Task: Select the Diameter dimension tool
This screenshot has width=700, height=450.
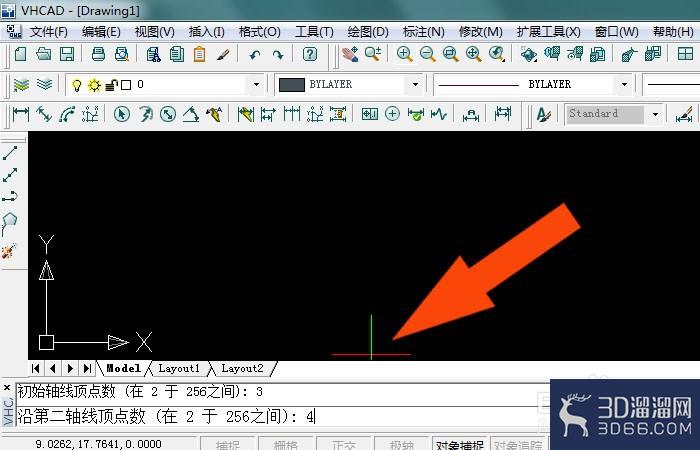Action: point(168,114)
